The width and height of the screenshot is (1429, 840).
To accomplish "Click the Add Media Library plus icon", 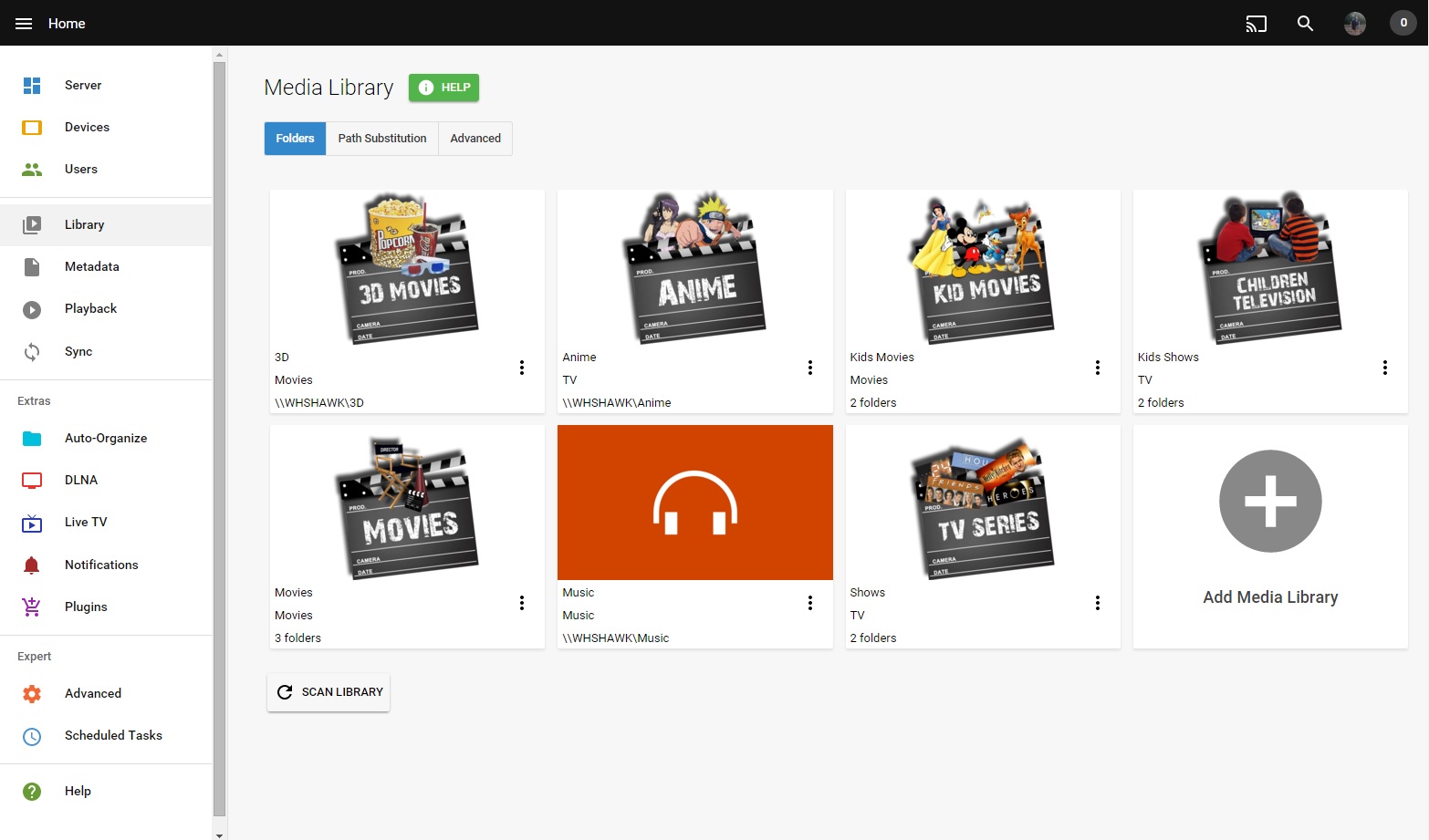I will 1269,501.
